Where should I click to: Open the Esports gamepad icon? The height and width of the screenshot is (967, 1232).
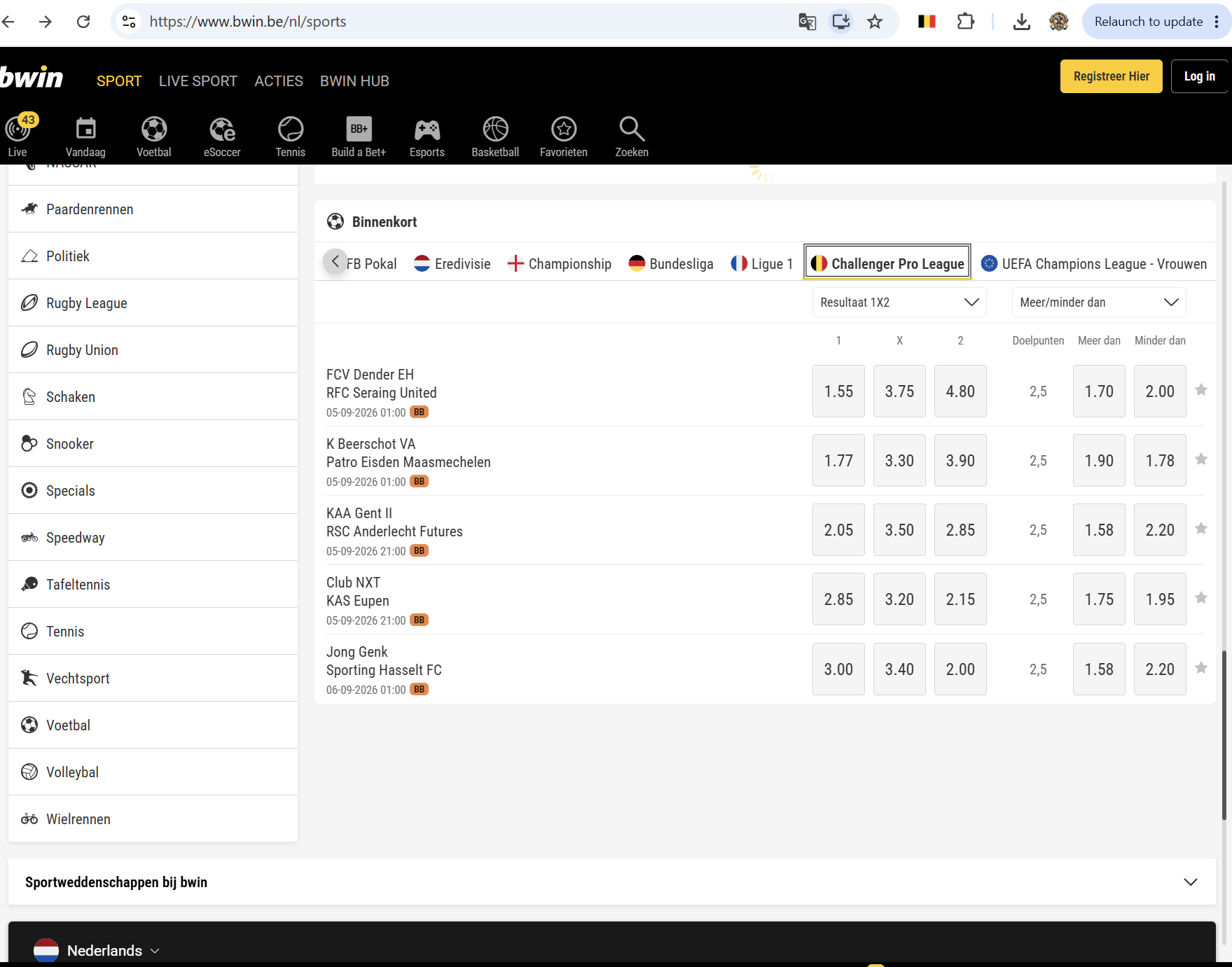427,136
